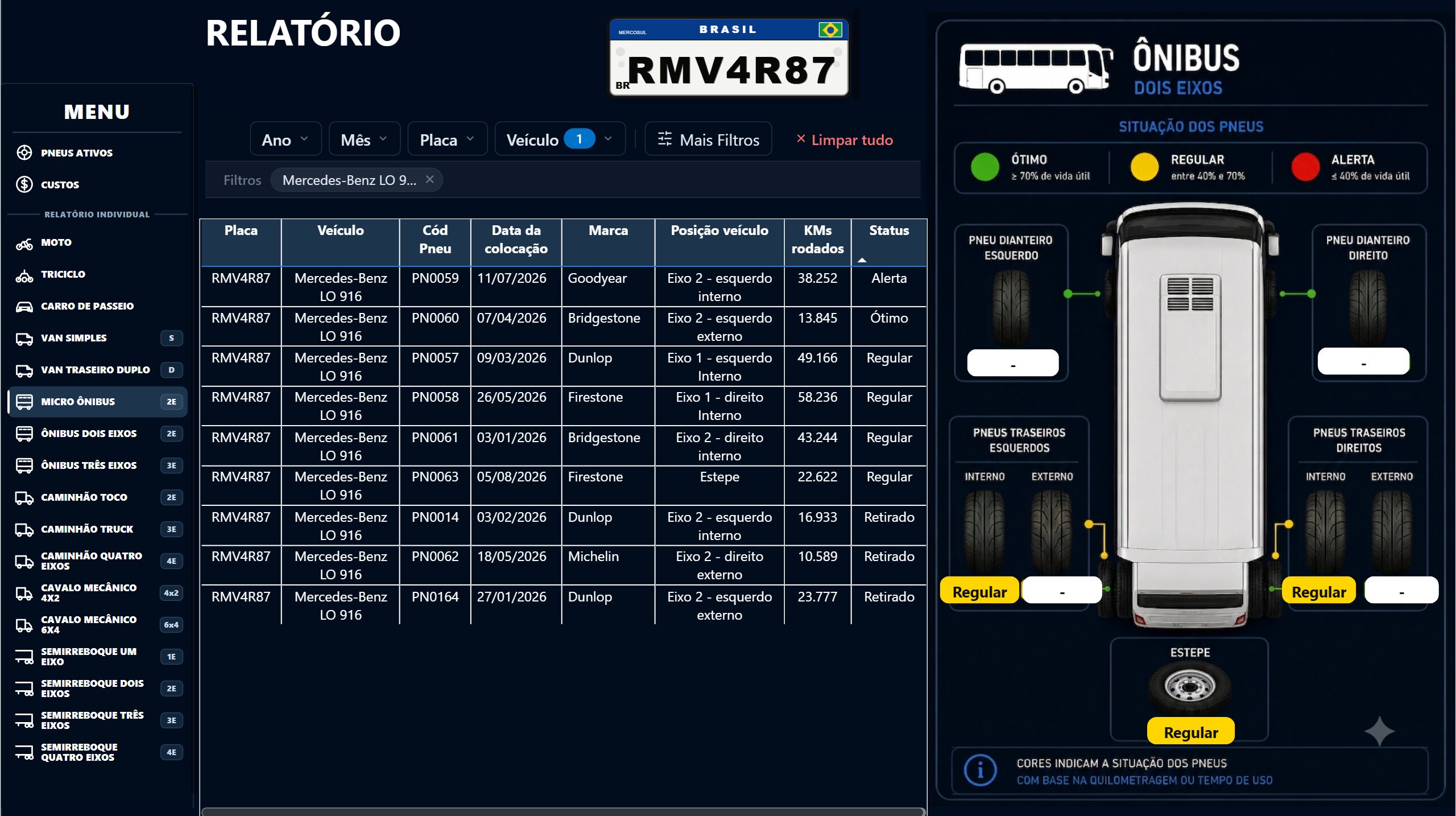The width and height of the screenshot is (1456, 816).
Task: Click the green Ótimo legend circle
Action: point(985,167)
